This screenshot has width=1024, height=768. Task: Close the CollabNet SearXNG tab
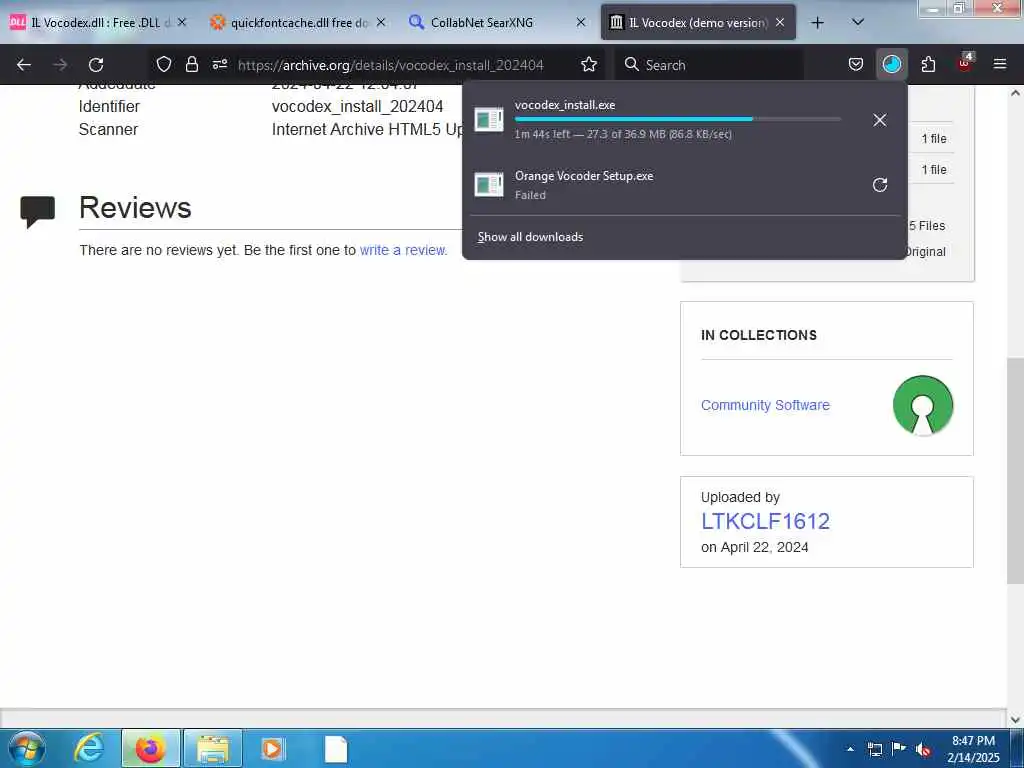(x=581, y=22)
